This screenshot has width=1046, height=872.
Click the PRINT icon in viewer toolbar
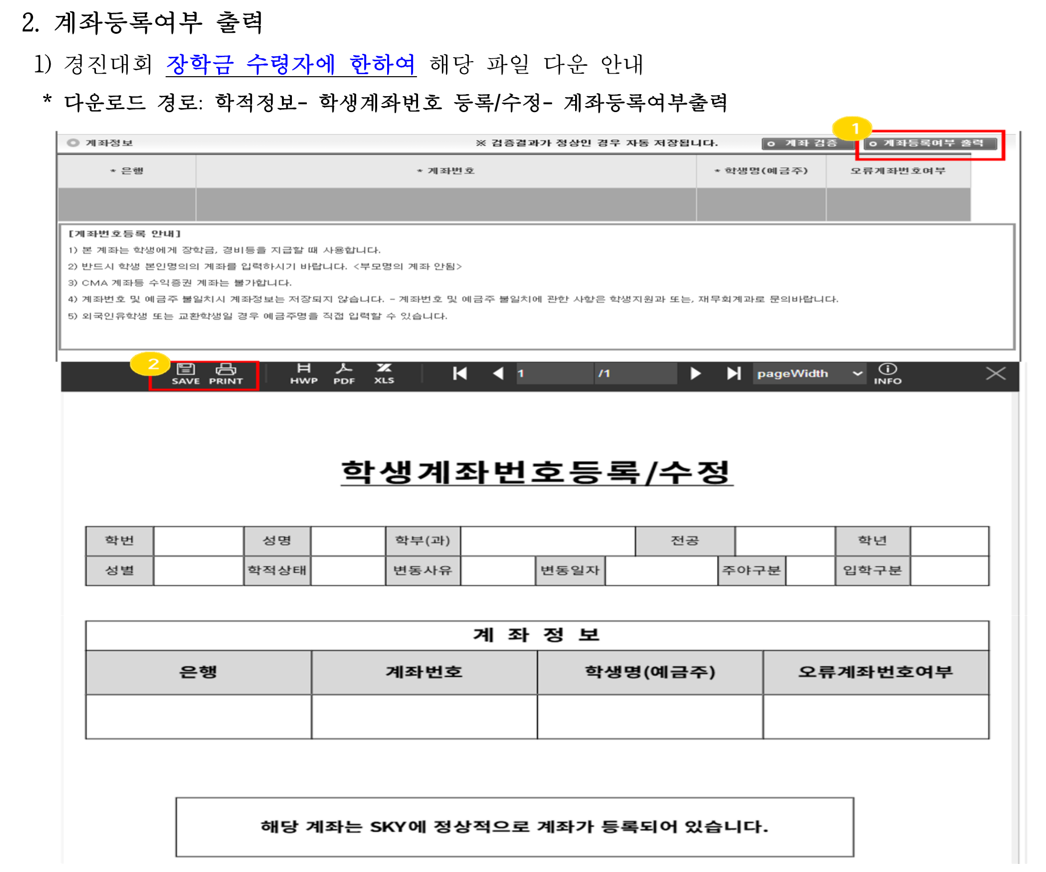click(x=225, y=374)
